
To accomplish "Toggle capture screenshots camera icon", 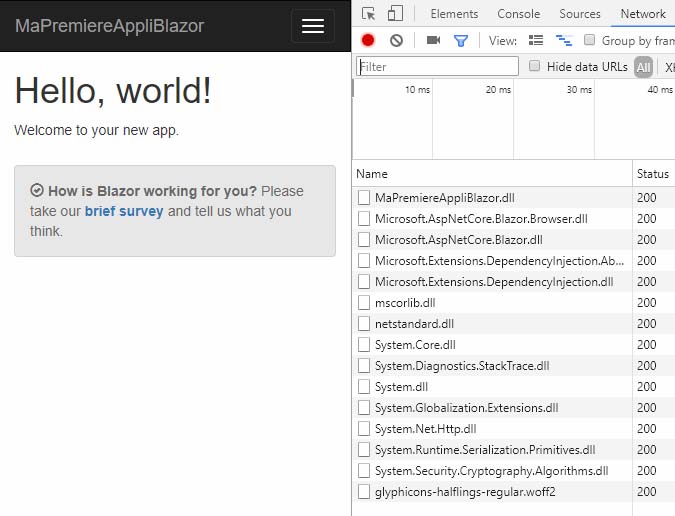I will [433, 40].
